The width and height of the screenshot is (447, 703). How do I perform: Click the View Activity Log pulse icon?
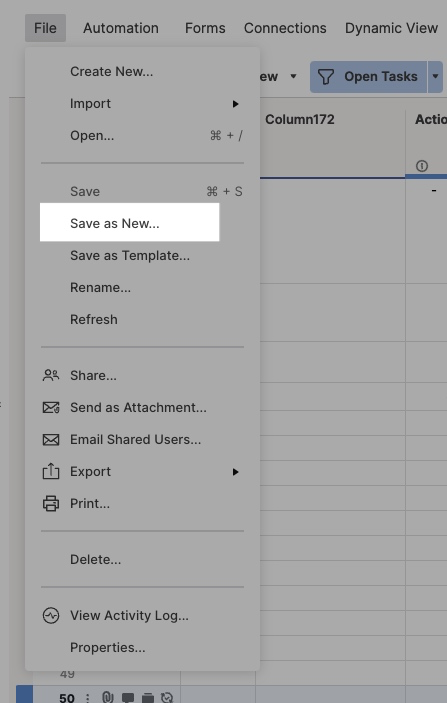[x=51, y=616]
